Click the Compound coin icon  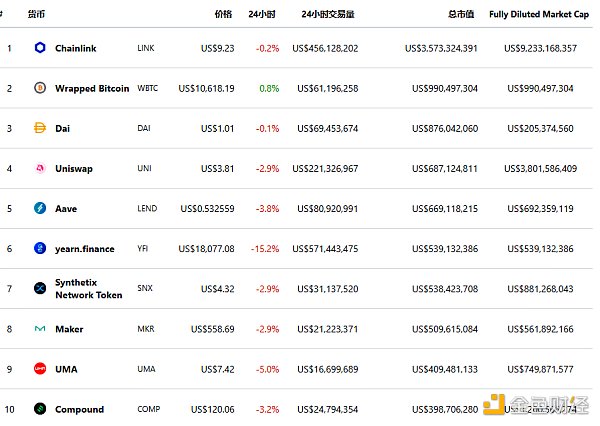40,409
